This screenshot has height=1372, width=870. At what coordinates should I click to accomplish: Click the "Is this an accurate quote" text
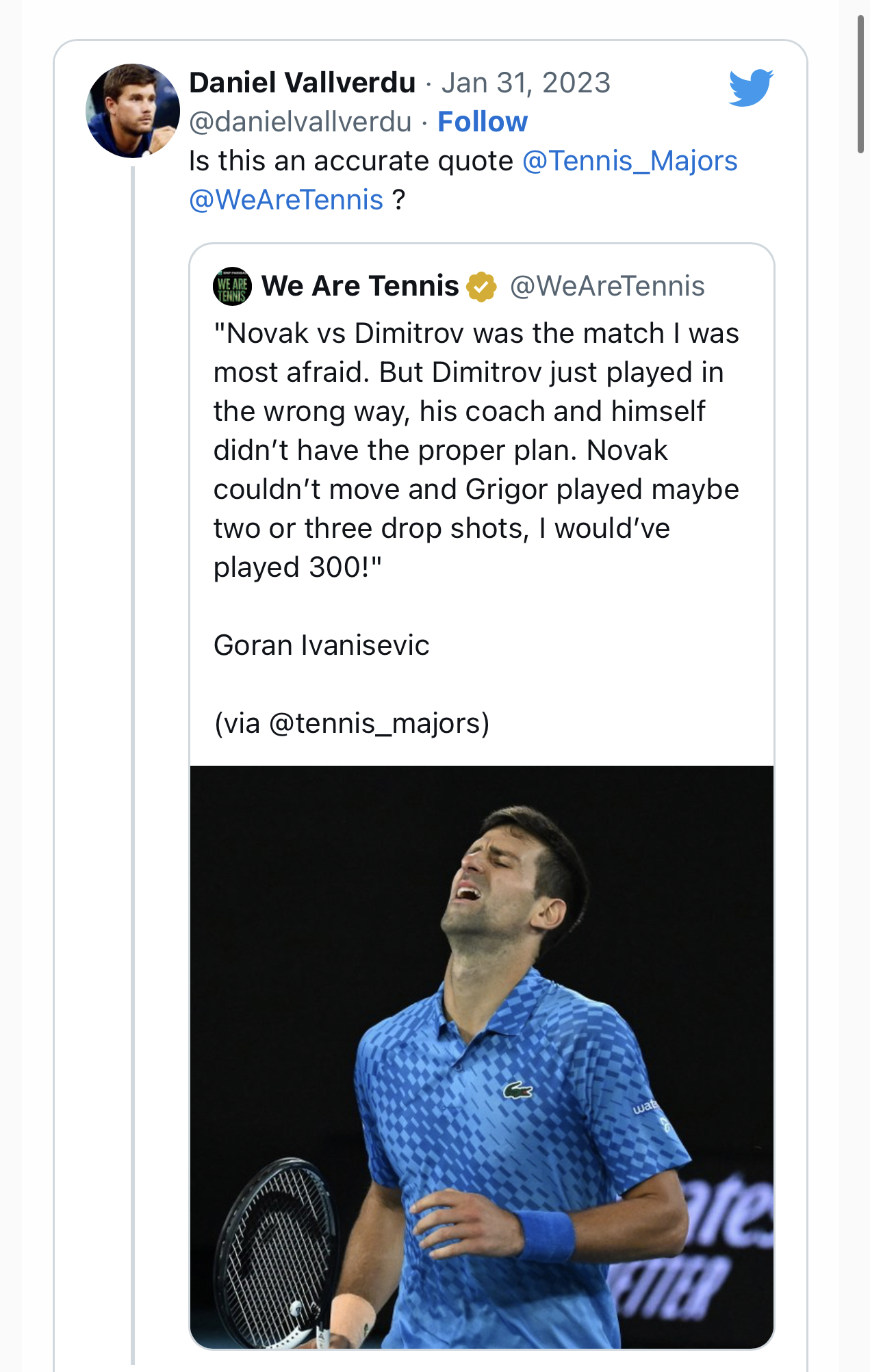click(x=350, y=161)
